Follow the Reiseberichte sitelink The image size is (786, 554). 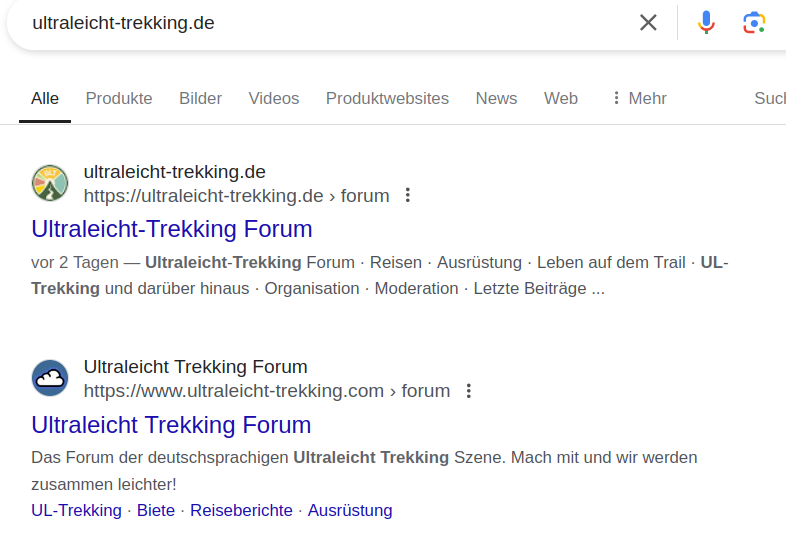[x=241, y=510]
